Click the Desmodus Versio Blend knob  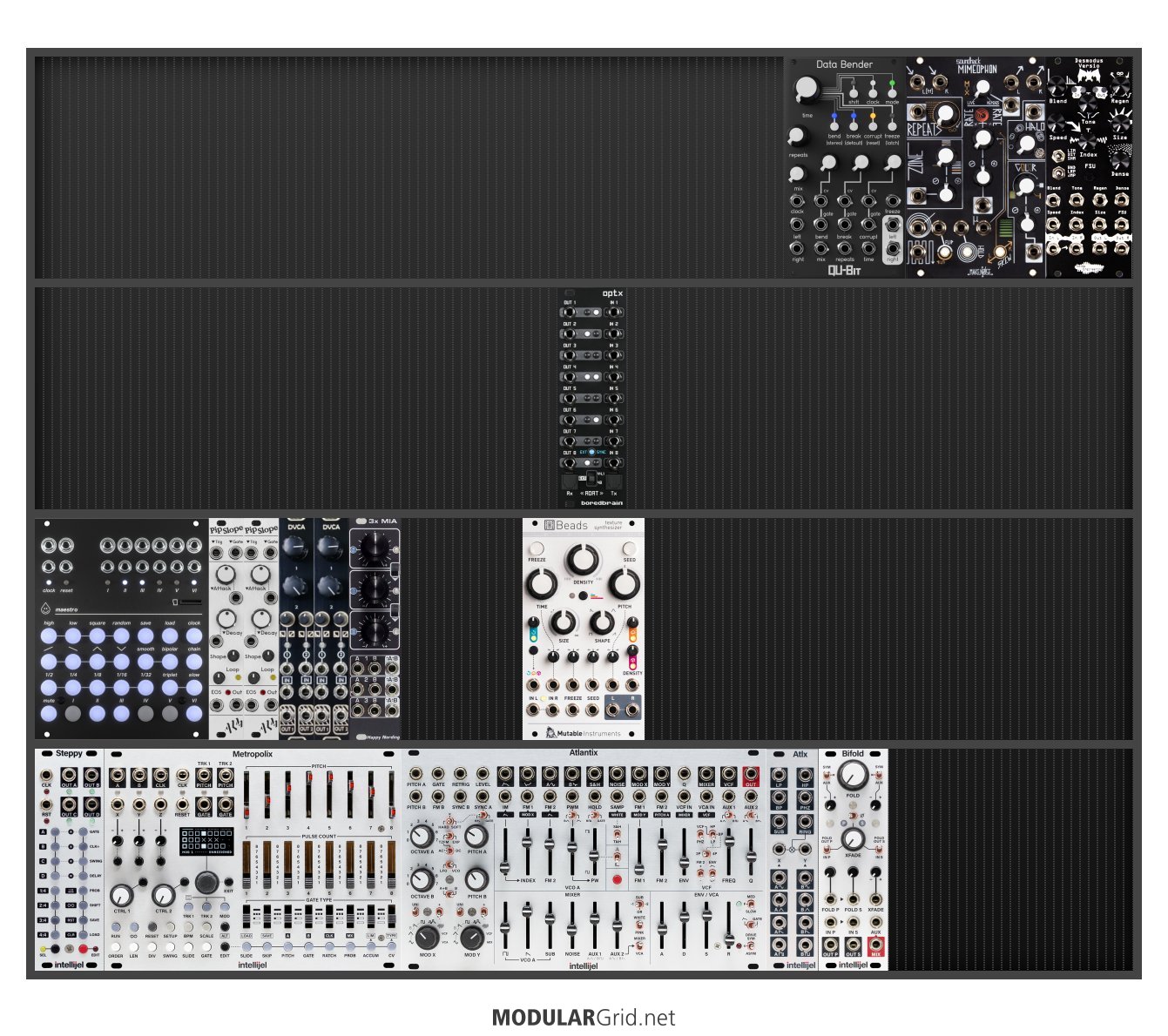(x=1057, y=85)
